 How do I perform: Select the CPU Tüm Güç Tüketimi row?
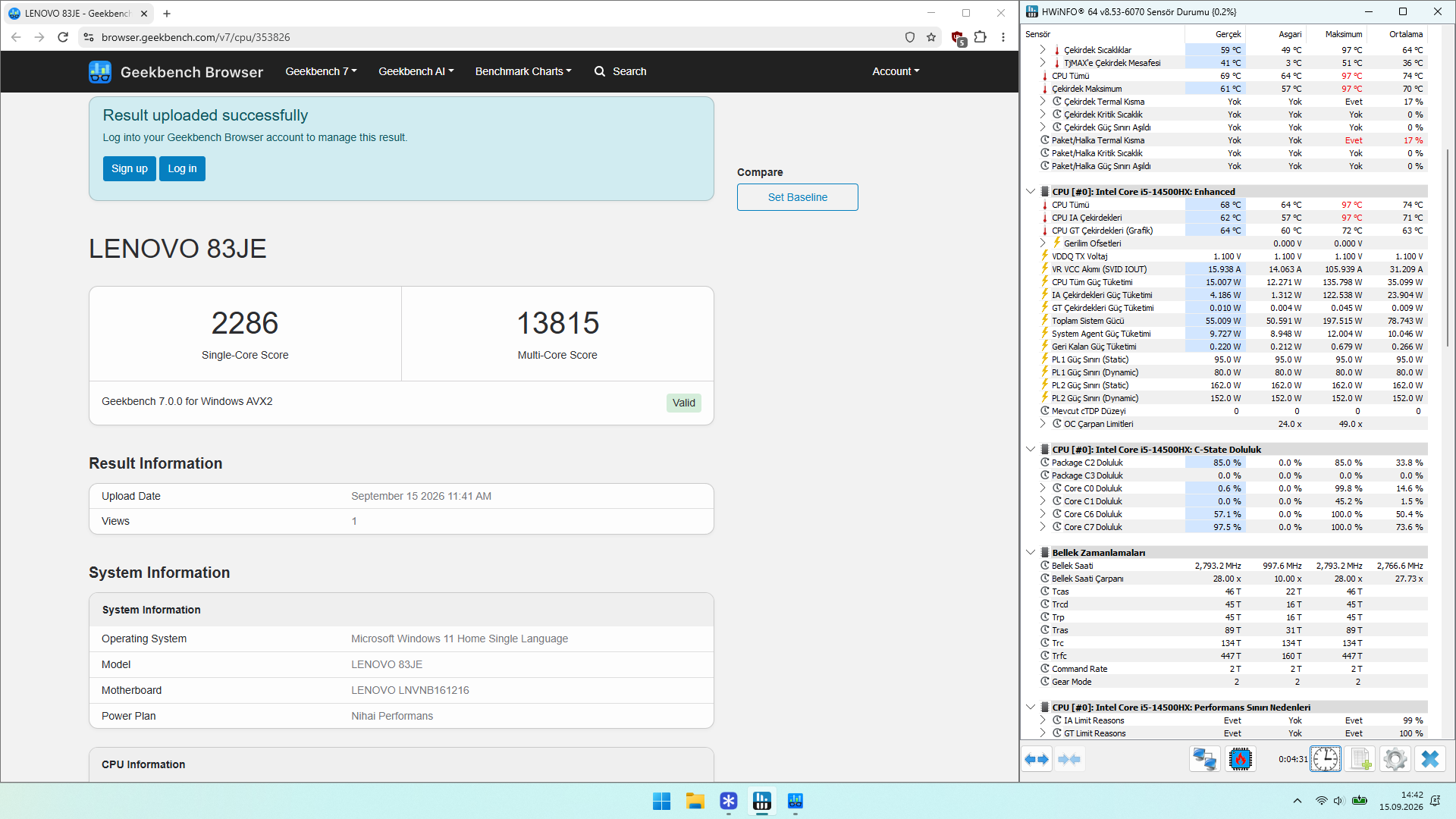coord(1233,282)
